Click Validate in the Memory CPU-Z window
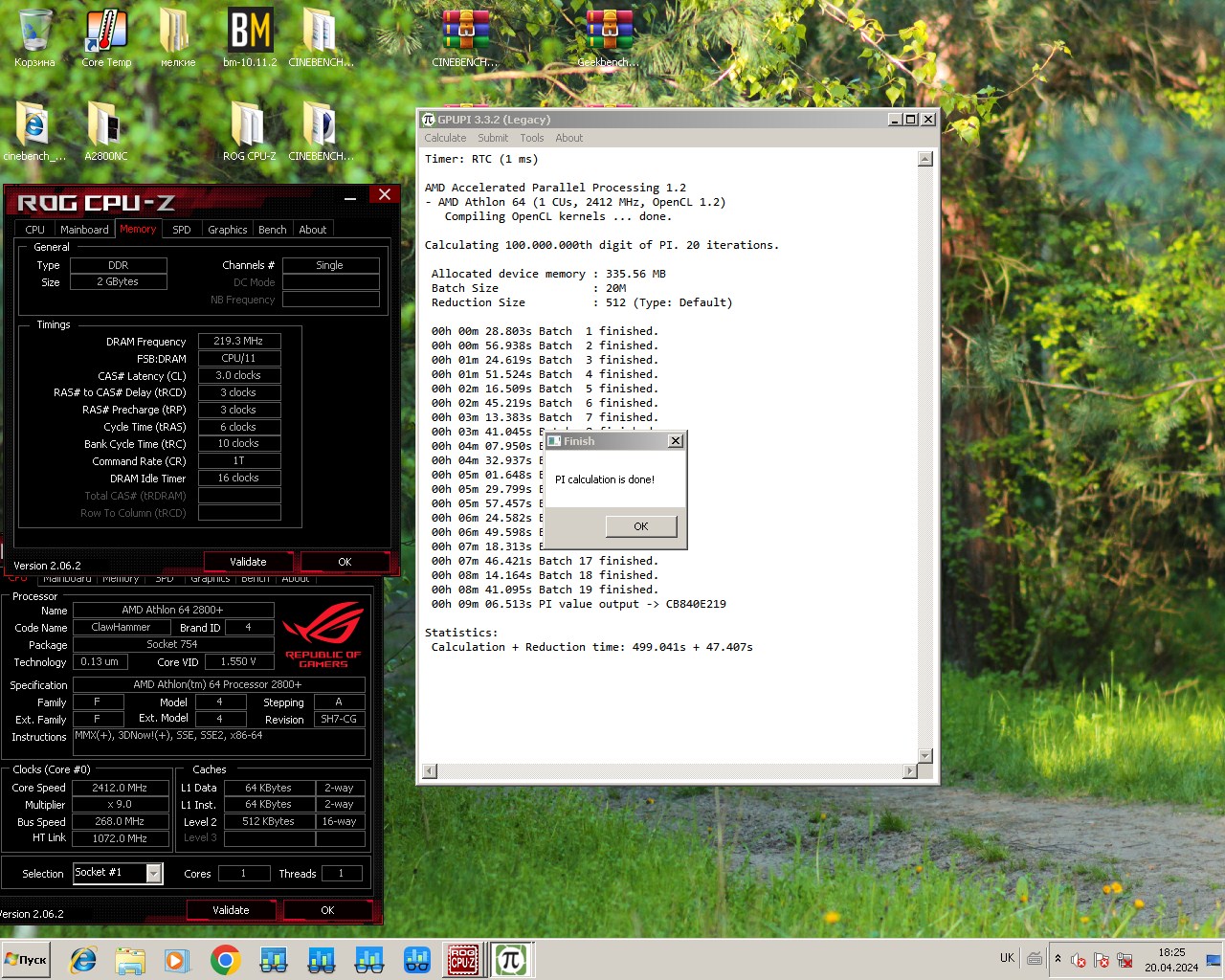Image resolution: width=1225 pixels, height=980 pixels. [x=248, y=562]
